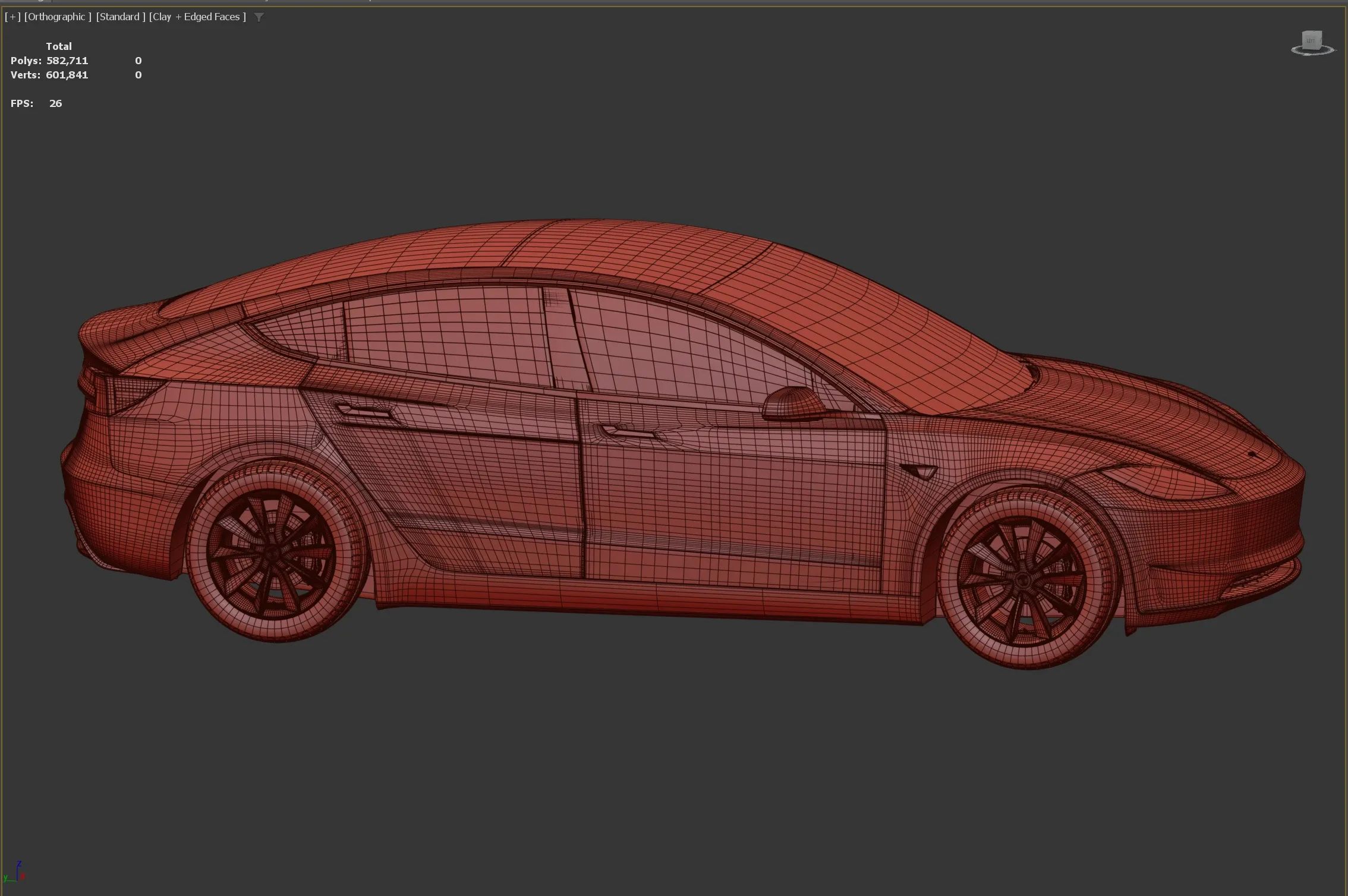This screenshot has width=1348, height=896.
Task: Open the Standard shading quality menu
Action: (121, 17)
